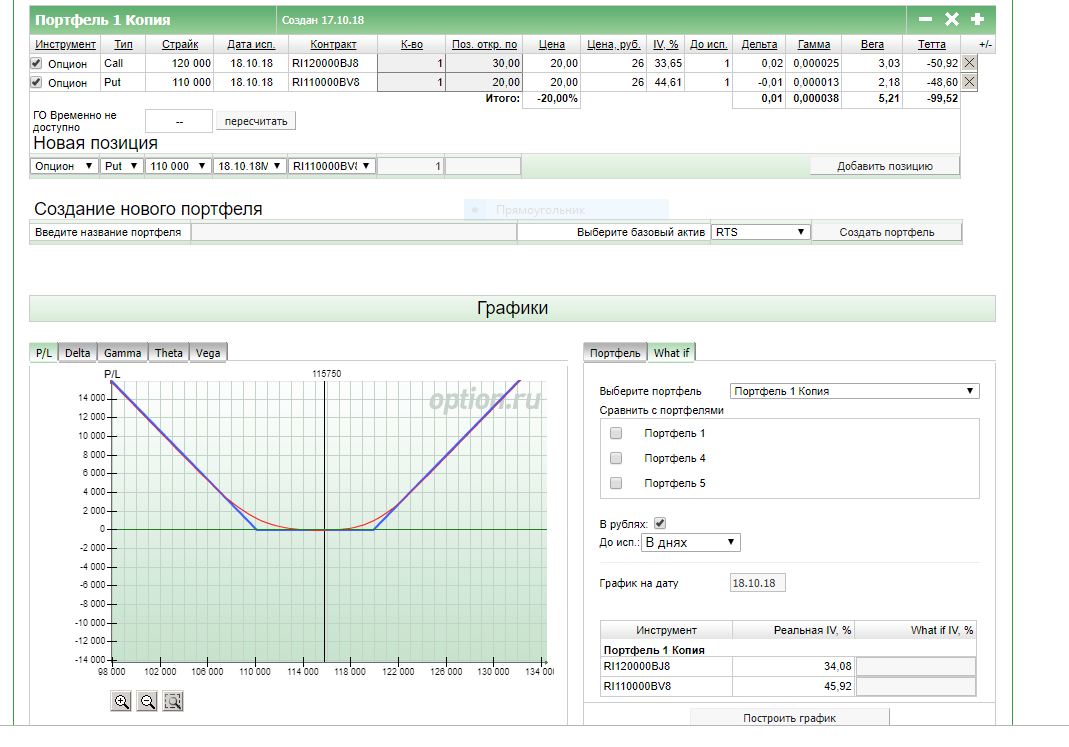Edit quantity field in Call row
The width and height of the screenshot is (1069, 747).
tap(411, 63)
